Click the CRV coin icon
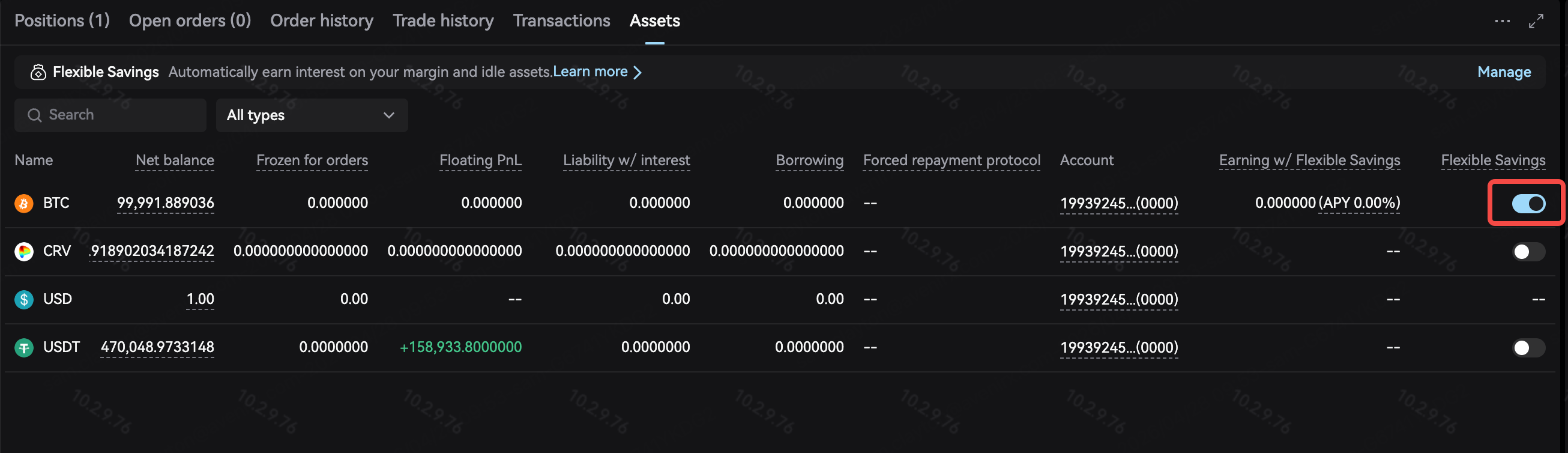The image size is (1568, 453). pyautogui.click(x=24, y=252)
